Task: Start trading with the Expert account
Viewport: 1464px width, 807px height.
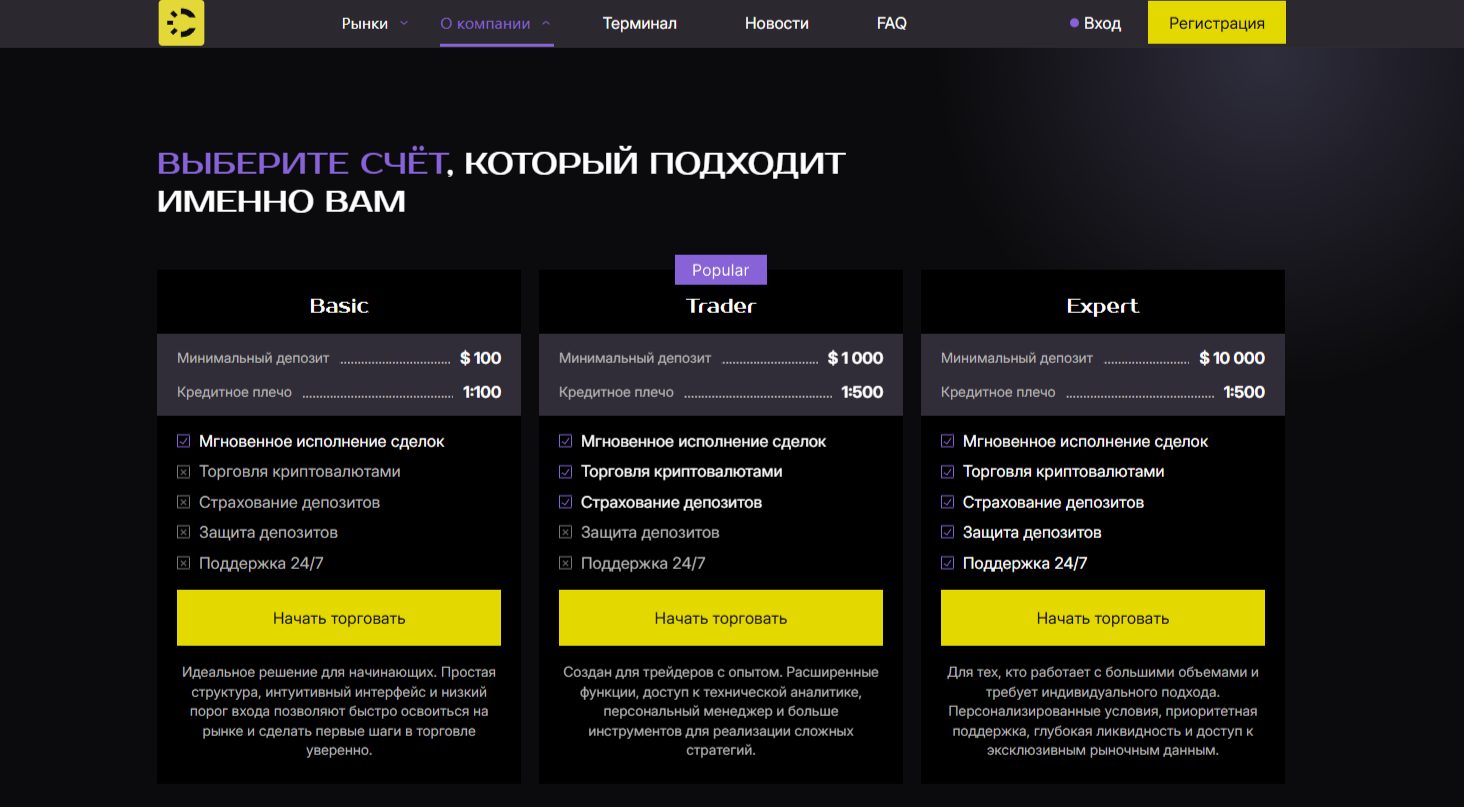Action: coord(1102,618)
